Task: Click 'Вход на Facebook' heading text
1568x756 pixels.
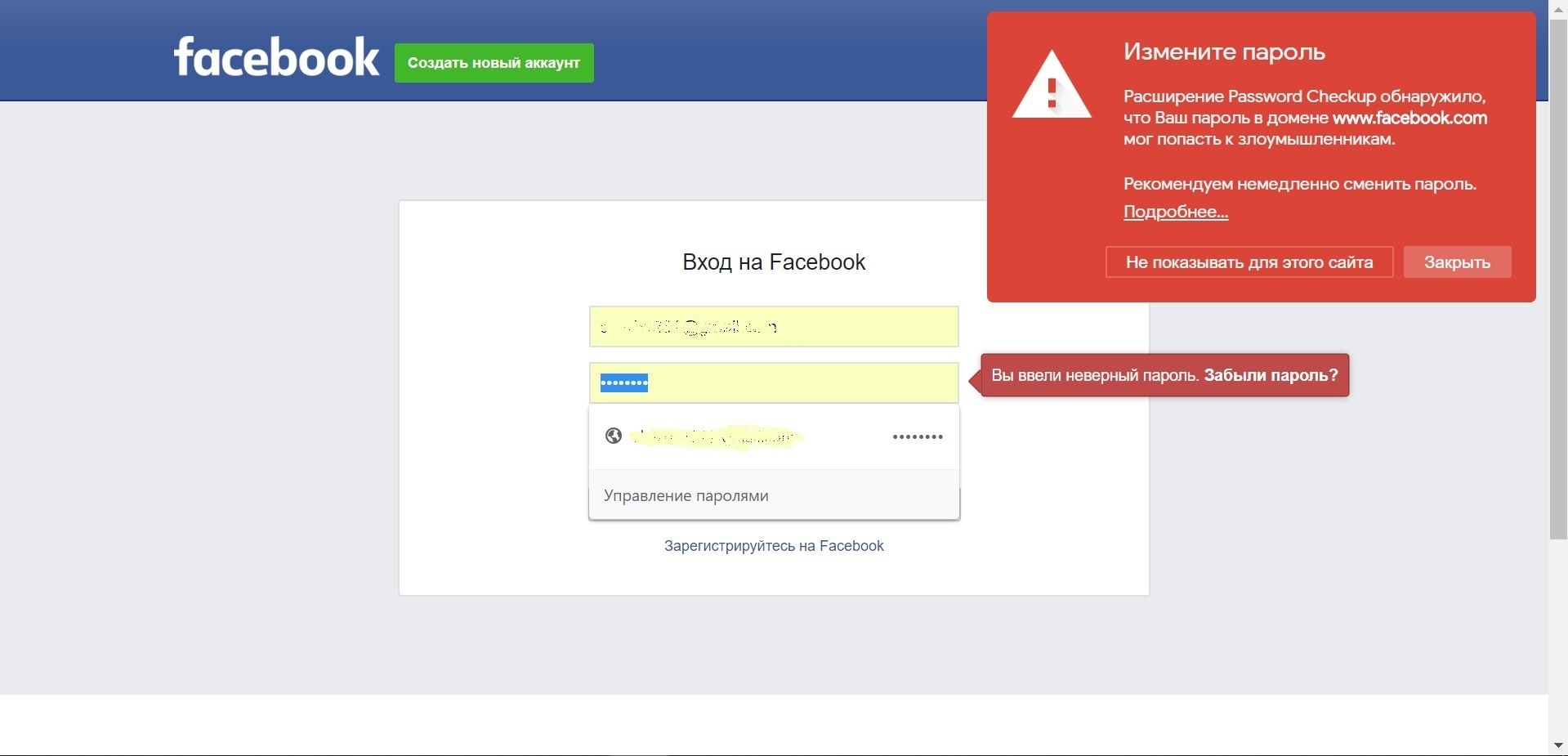Action: (774, 262)
